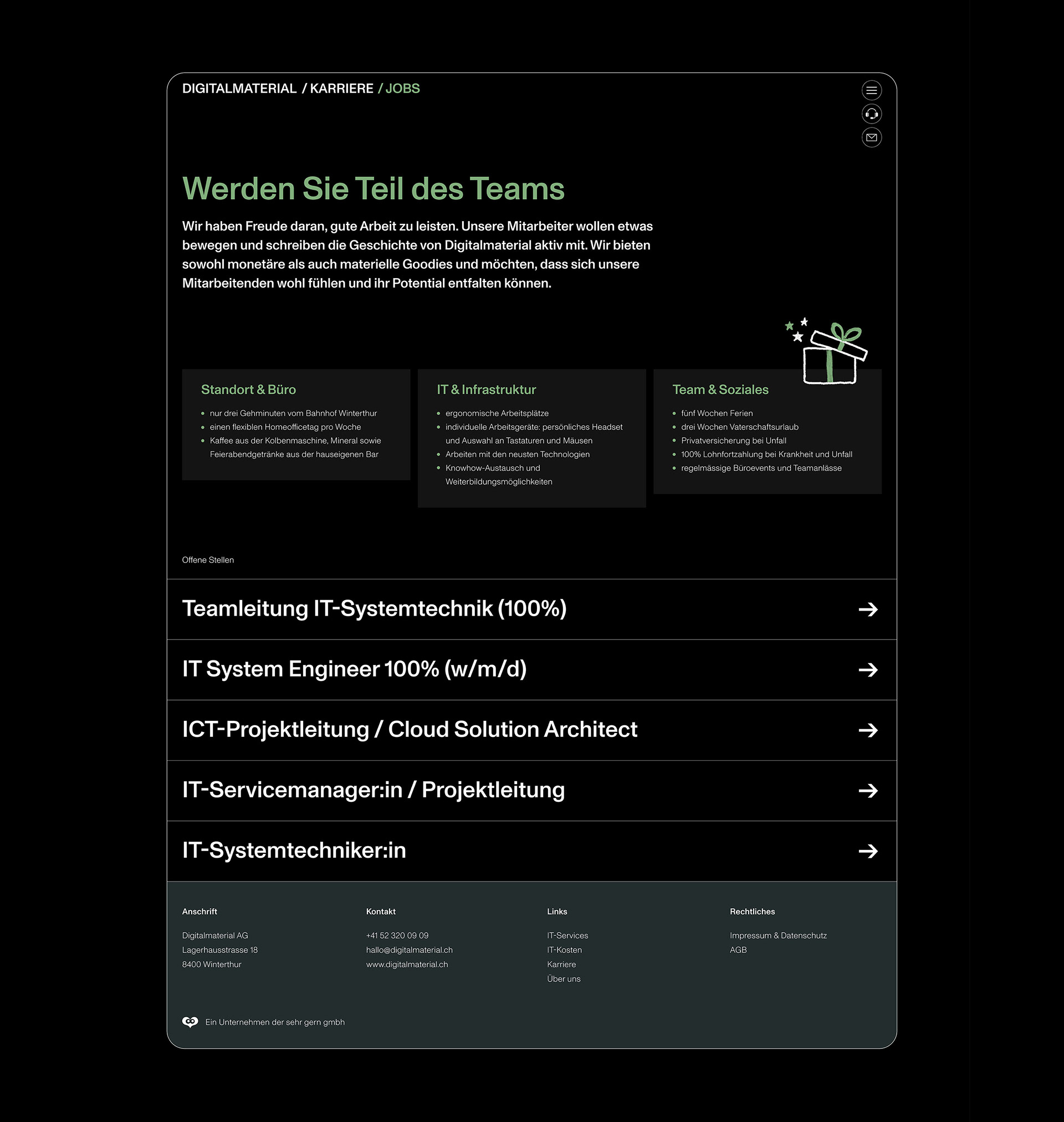Open Impressum & Datenschutz link
This screenshot has height=1122, width=1064.
coord(778,935)
